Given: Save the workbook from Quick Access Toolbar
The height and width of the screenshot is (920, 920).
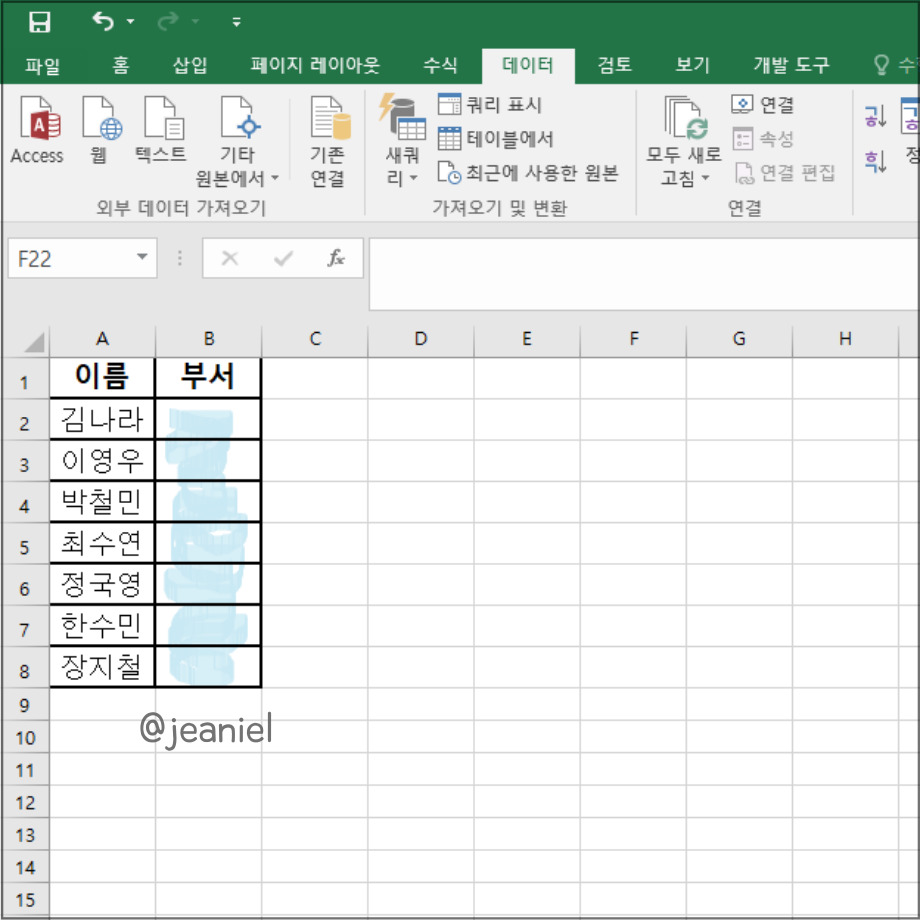Looking at the screenshot, I should [x=39, y=20].
